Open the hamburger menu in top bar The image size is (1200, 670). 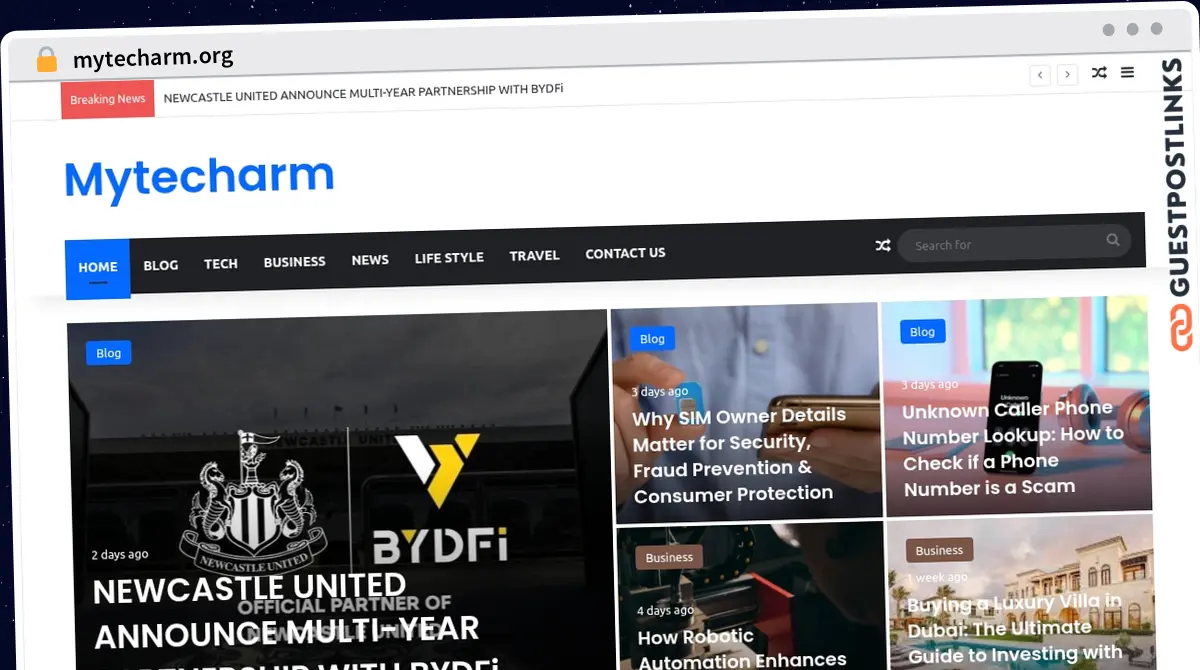coord(1127,72)
